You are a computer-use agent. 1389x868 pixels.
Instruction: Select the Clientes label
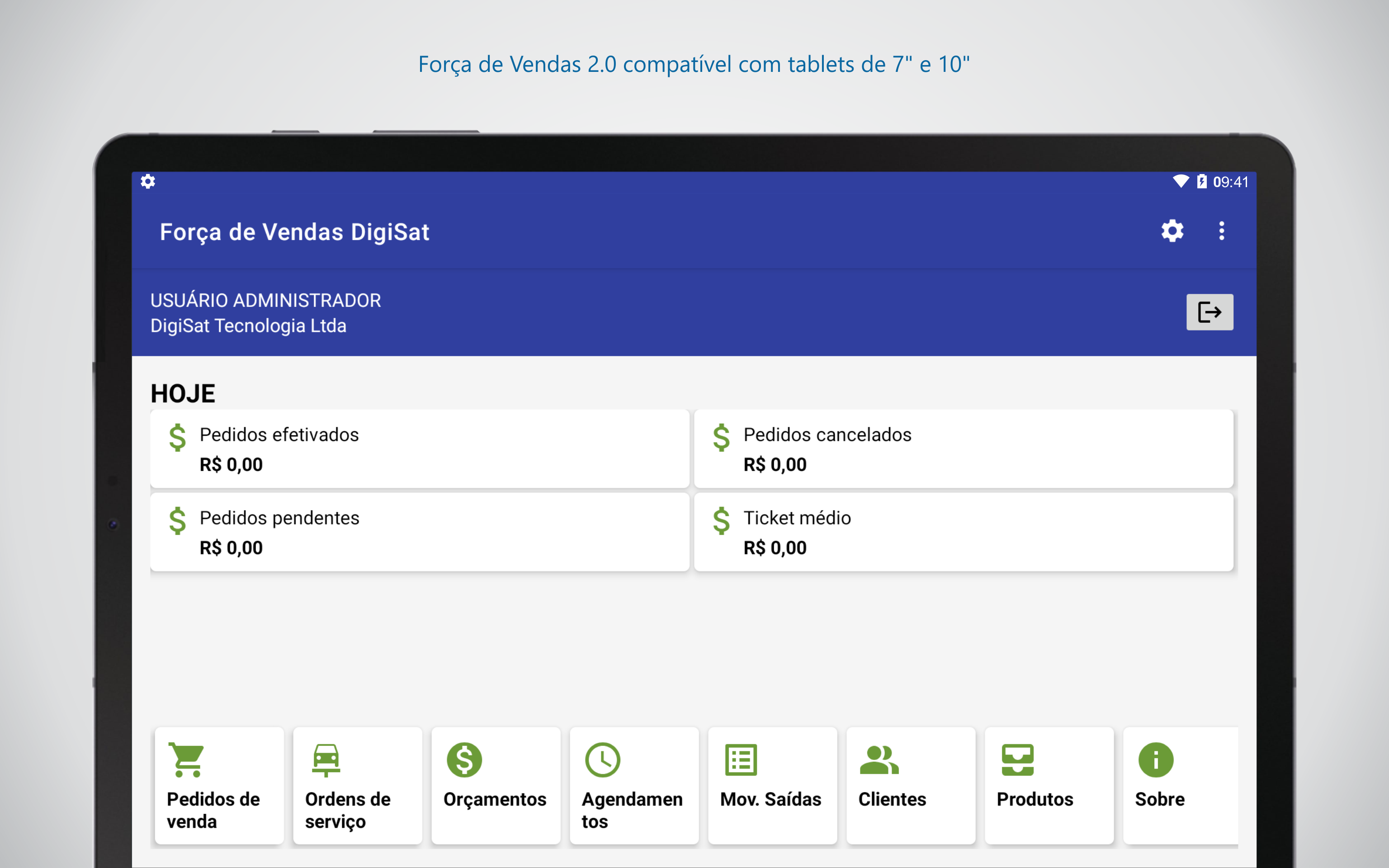click(x=892, y=799)
